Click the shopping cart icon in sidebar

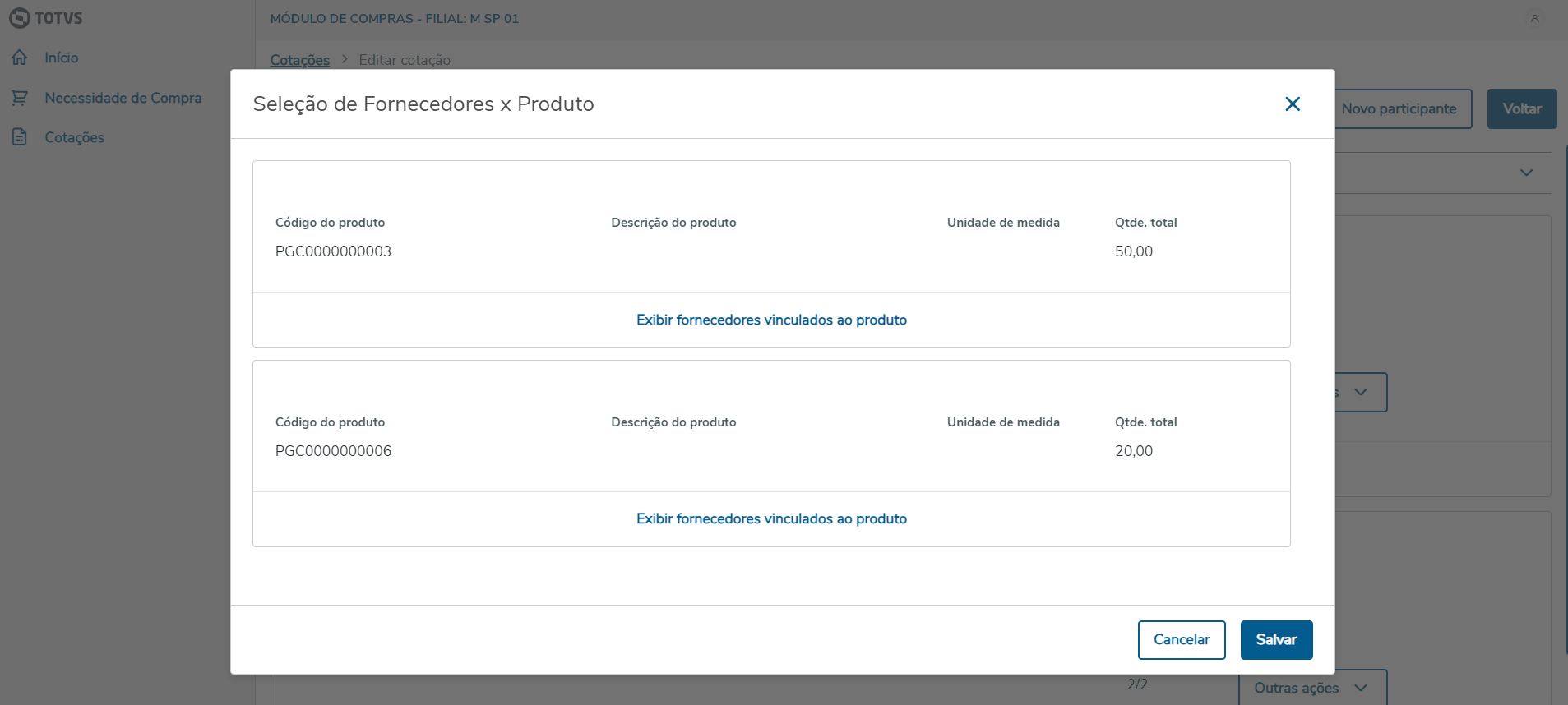point(20,98)
